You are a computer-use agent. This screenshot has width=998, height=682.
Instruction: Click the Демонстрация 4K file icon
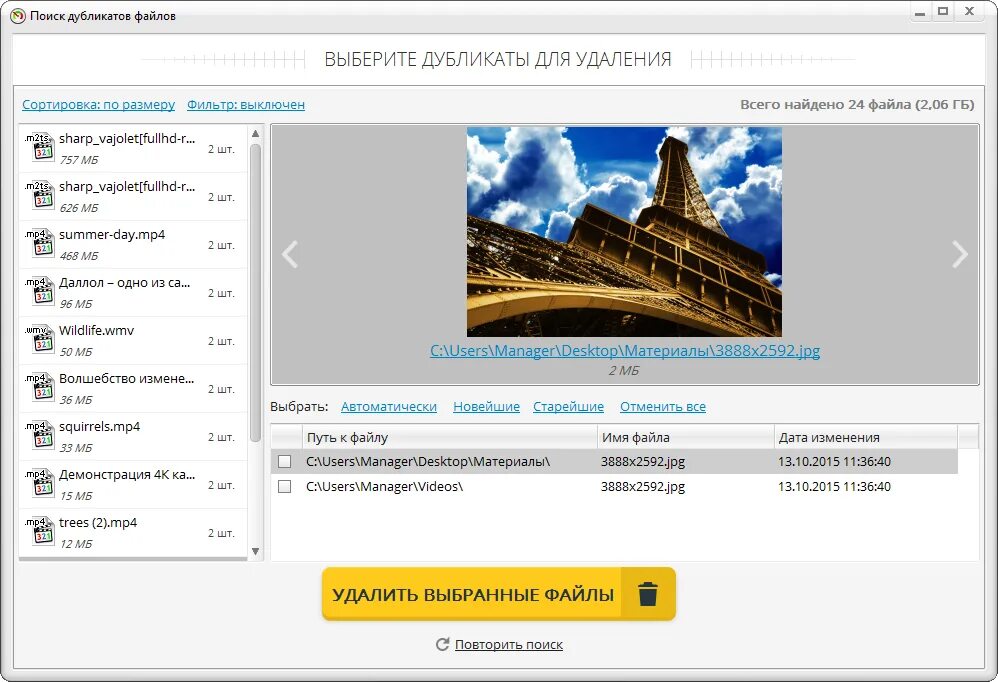40,484
